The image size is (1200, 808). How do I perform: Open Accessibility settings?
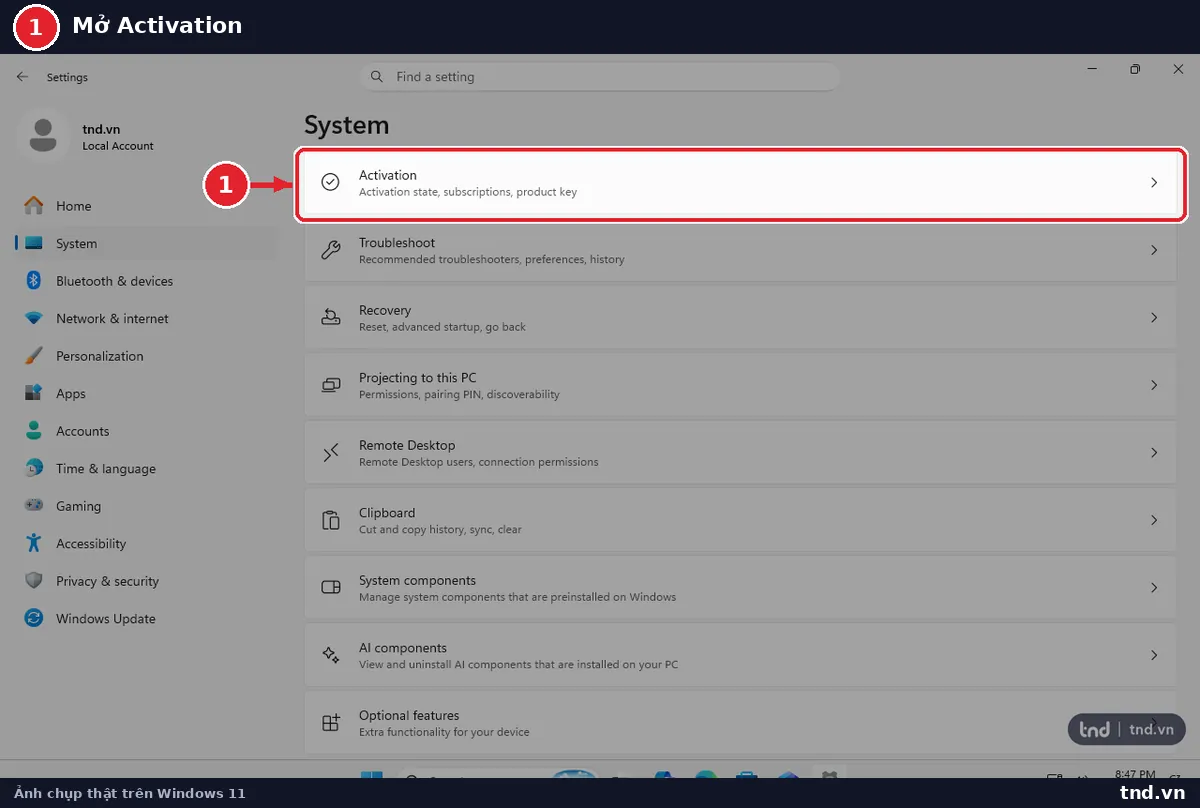click(146, 543)
